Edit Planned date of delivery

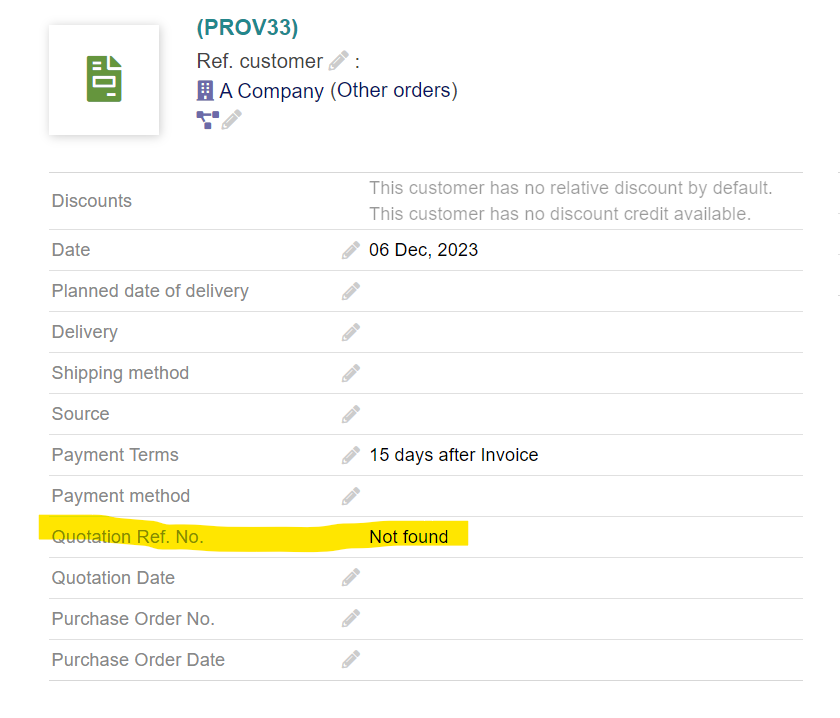pos(350,291)
